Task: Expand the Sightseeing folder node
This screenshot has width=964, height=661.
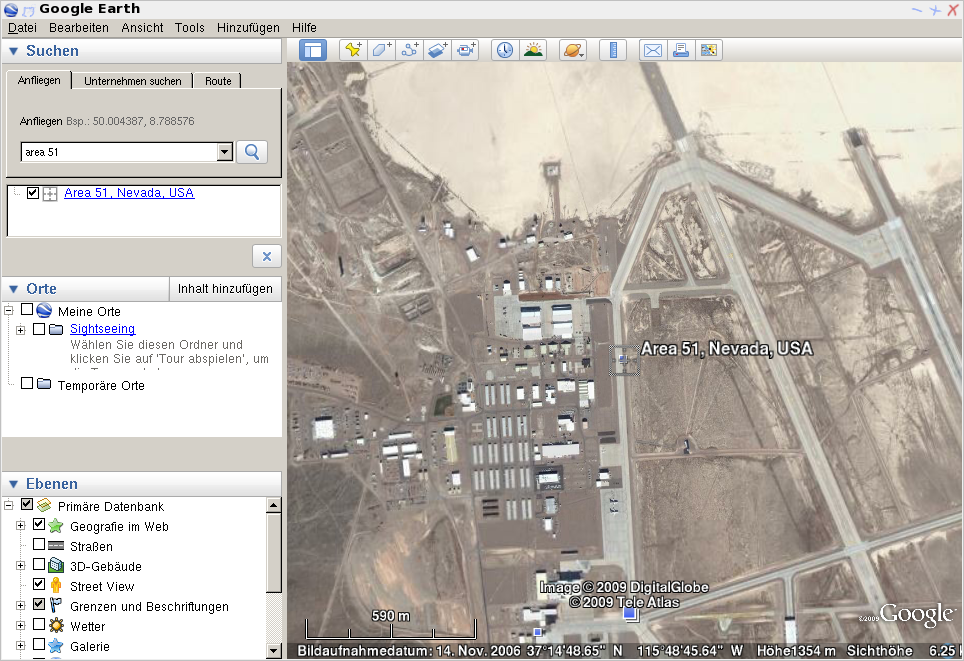Action: point(20,330)
